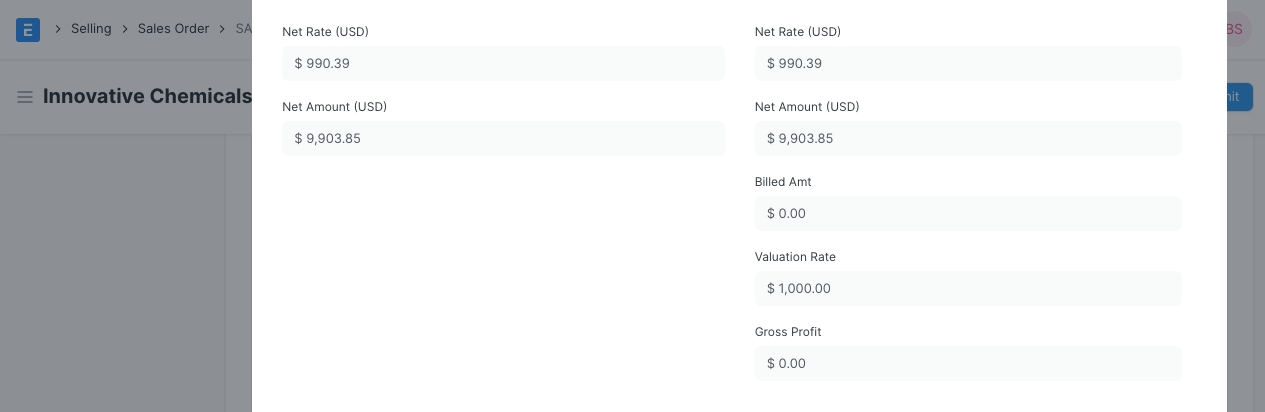This screenshot has height=412, width=1265.
Task: Click the Innovative Chemicals document title
Action: pos(147,97)
